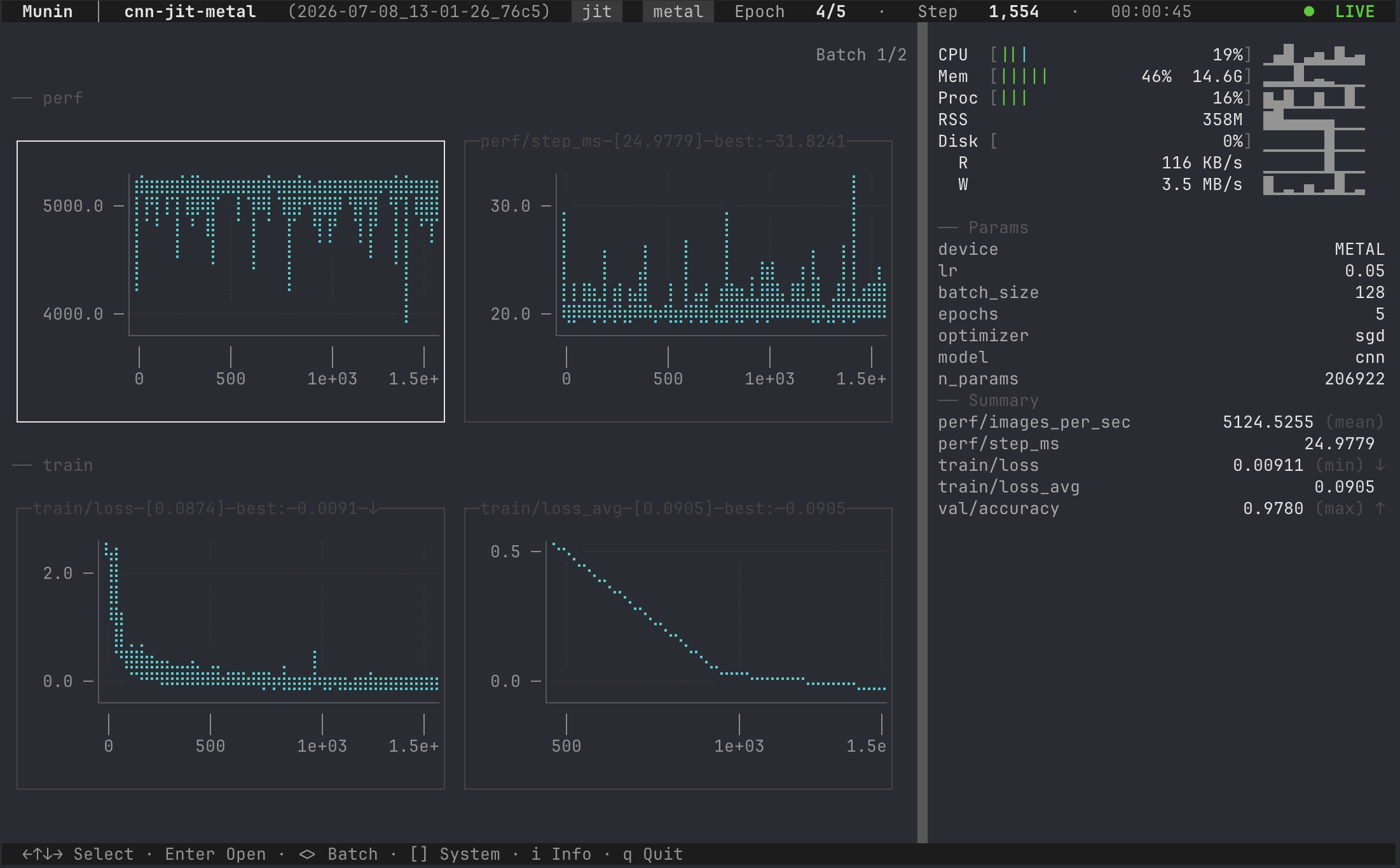Click the RSS 358M reading

click(1223, 119)
